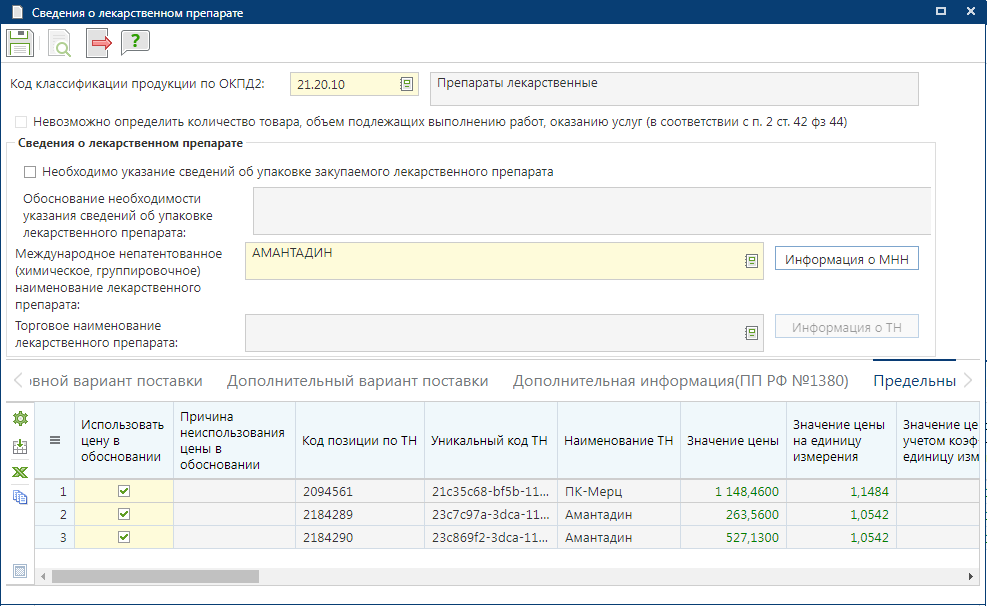
Task: Click 'Использовать цену в обосновании' column header
Action: (123, 440)
